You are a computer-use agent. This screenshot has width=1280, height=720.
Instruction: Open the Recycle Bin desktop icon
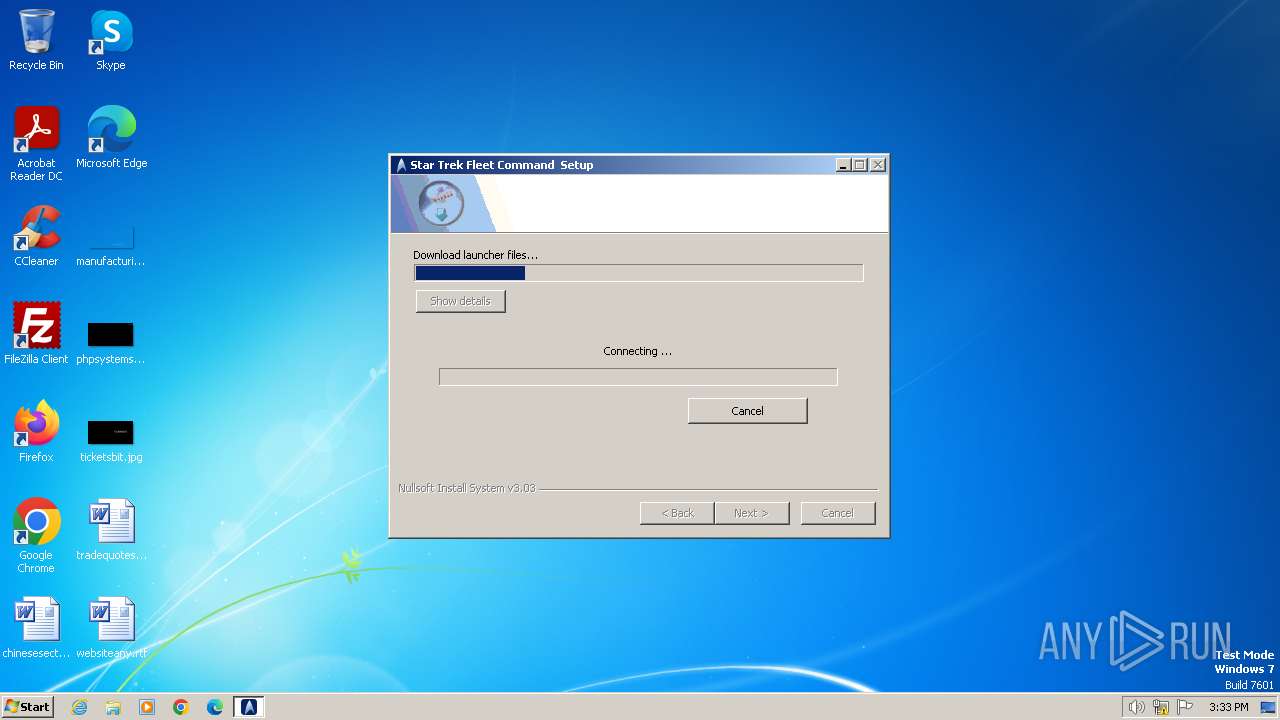pos(36,40)
